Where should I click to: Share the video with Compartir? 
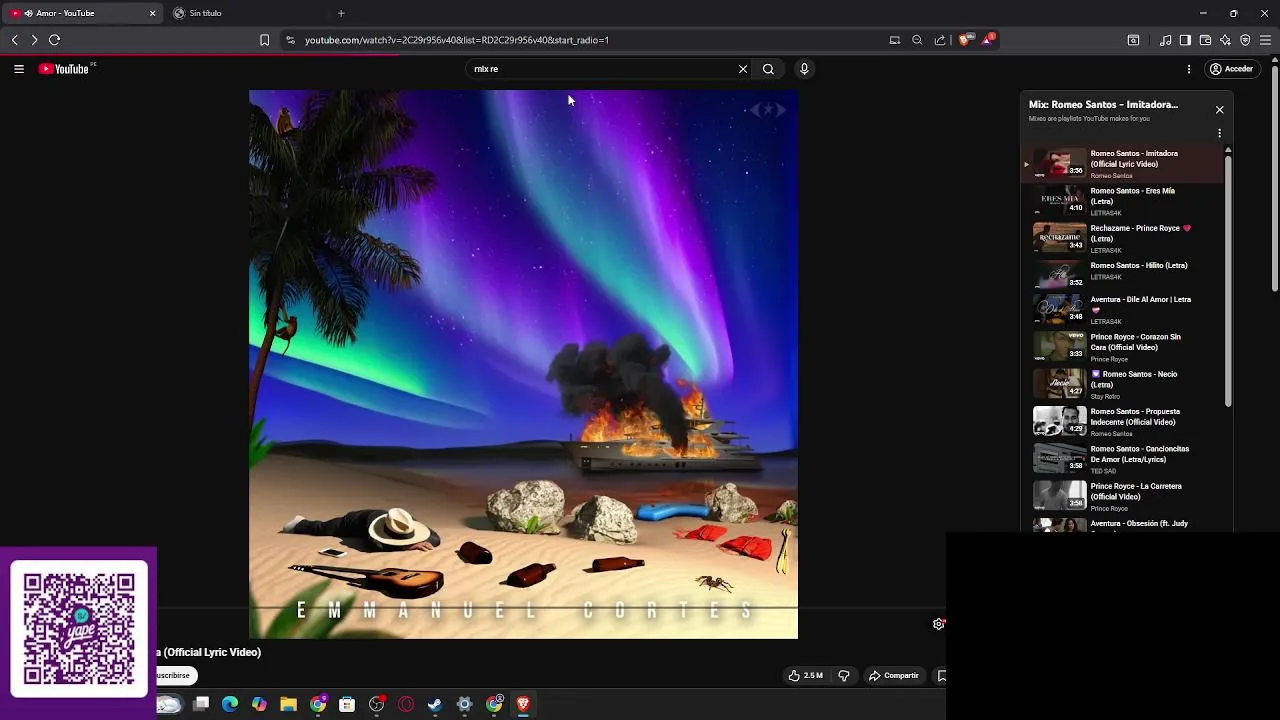coord(893,676)
